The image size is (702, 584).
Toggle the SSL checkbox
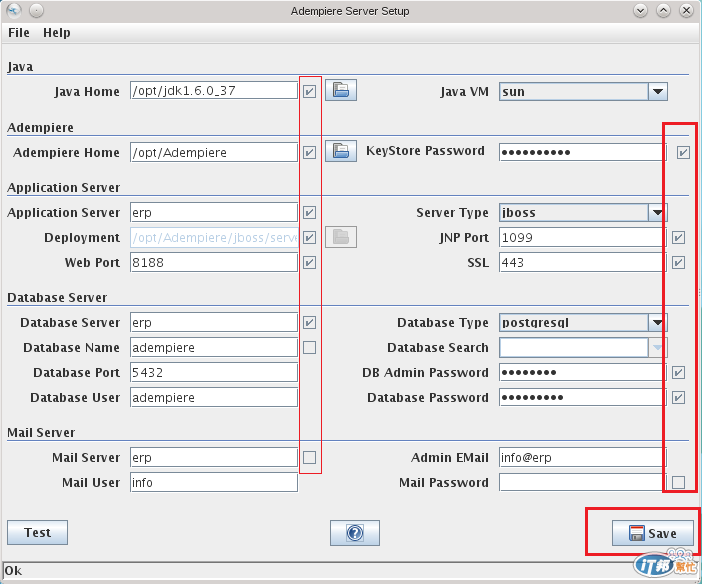point(679,262)
